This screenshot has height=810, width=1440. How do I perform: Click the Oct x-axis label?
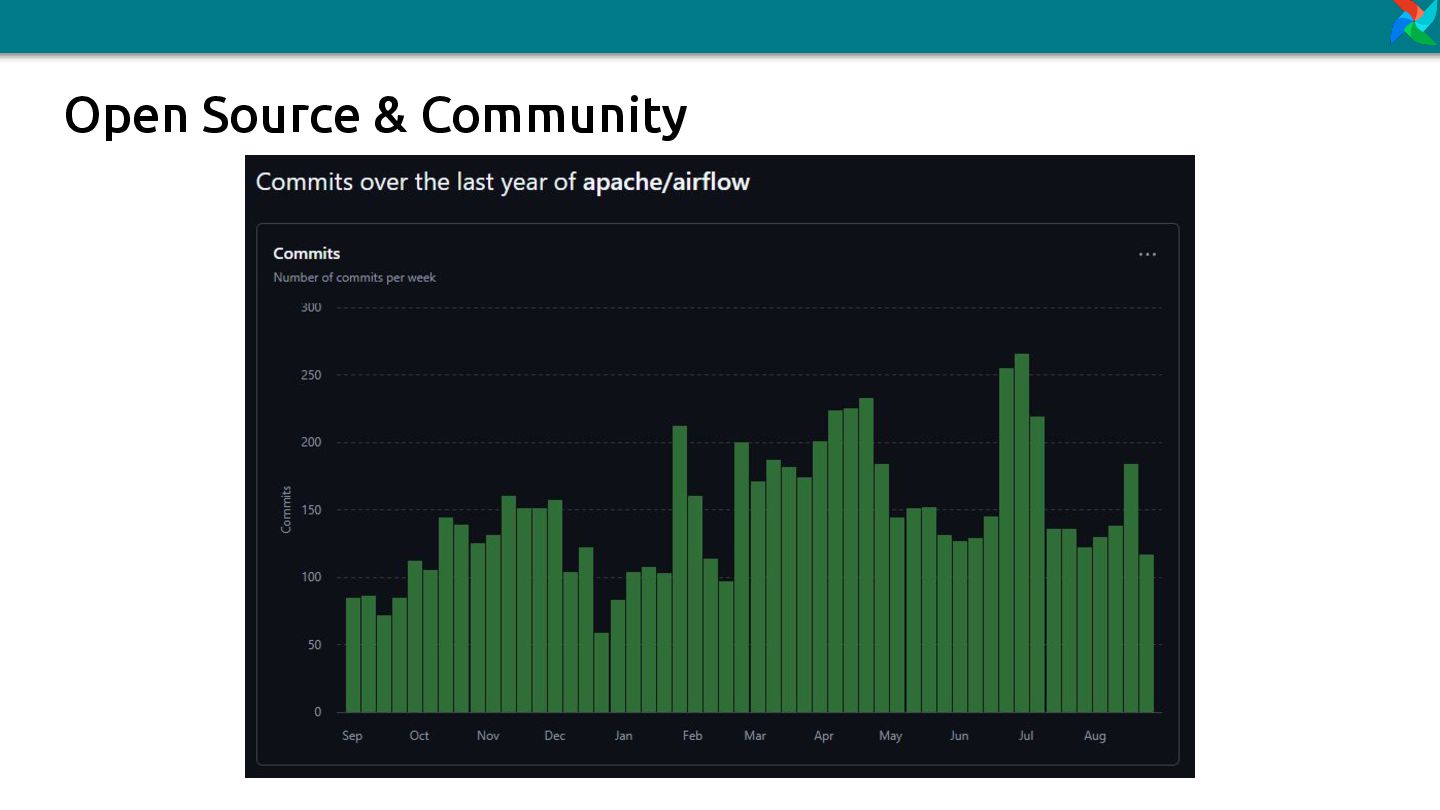coord(419,736)
